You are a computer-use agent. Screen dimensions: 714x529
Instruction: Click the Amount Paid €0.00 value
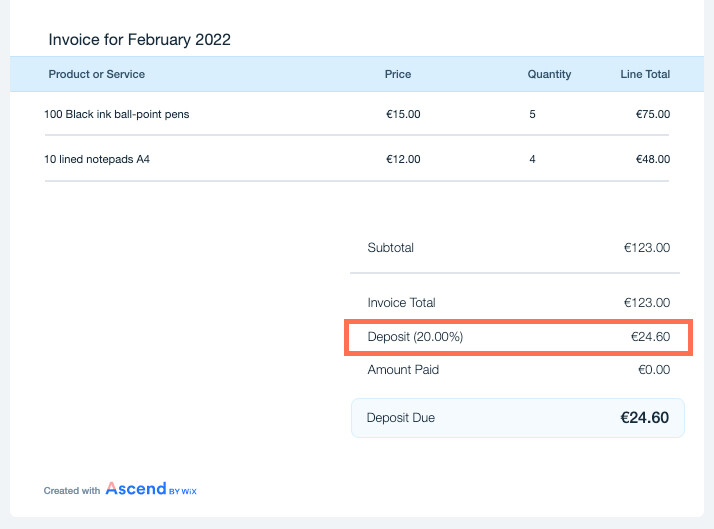(x=654, y=370)
